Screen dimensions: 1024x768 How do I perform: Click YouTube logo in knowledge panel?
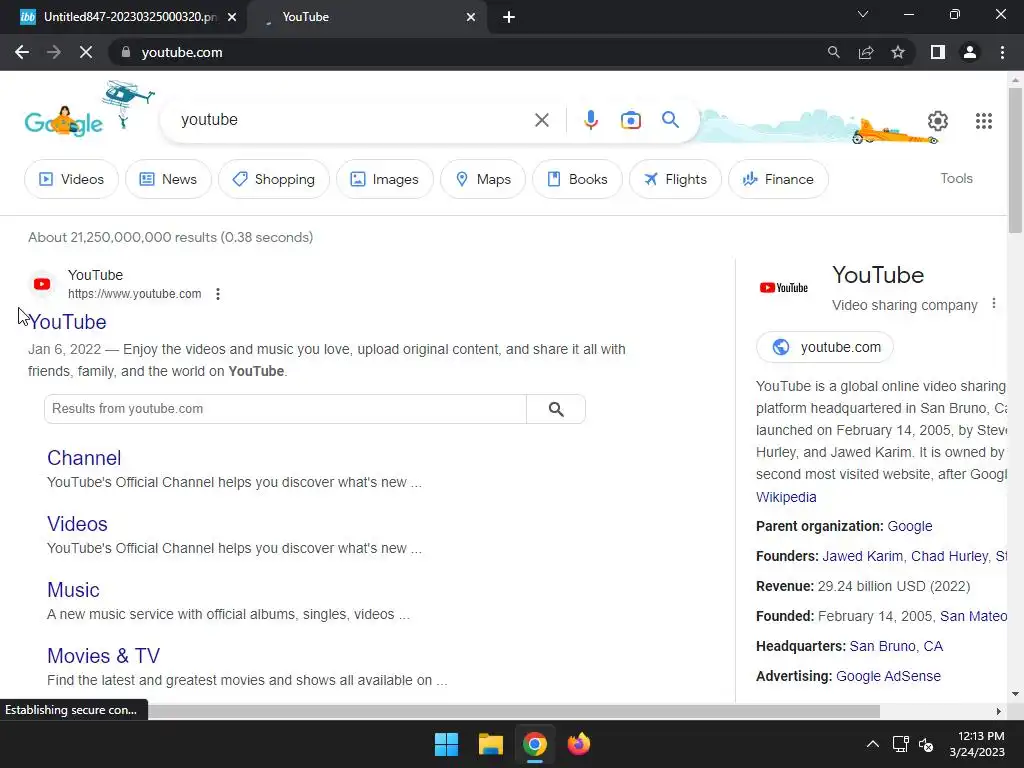point(784,287)
